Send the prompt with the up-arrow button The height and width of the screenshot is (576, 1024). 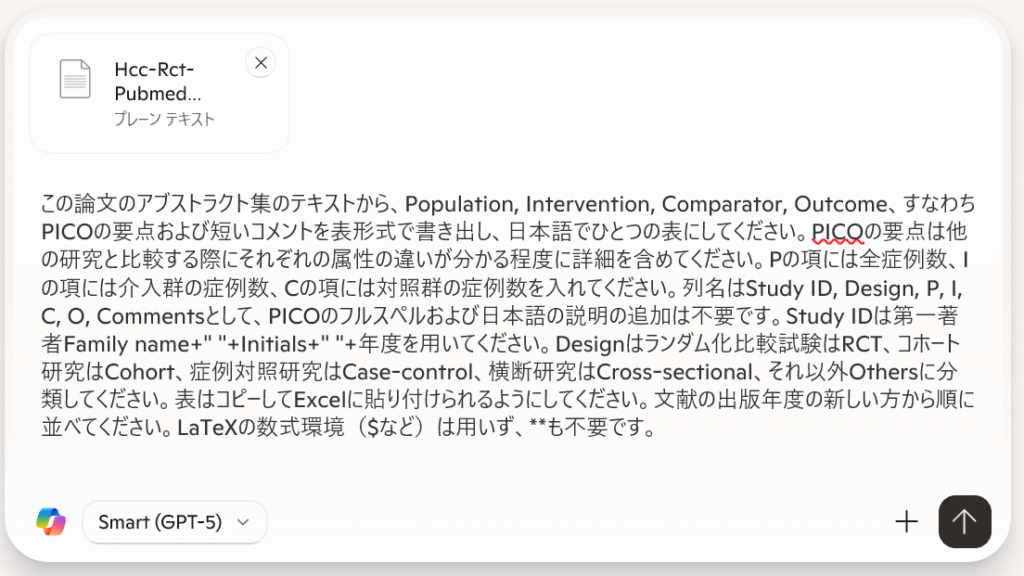pos(964,521)
